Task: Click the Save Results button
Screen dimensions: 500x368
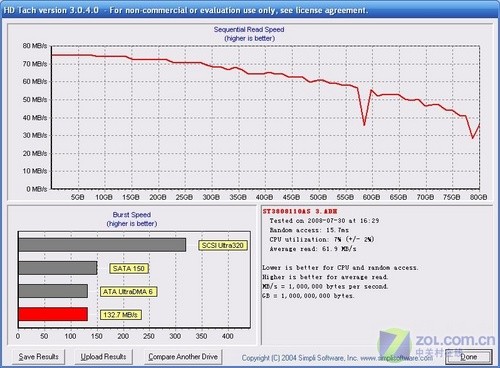Action: point(38,357)
